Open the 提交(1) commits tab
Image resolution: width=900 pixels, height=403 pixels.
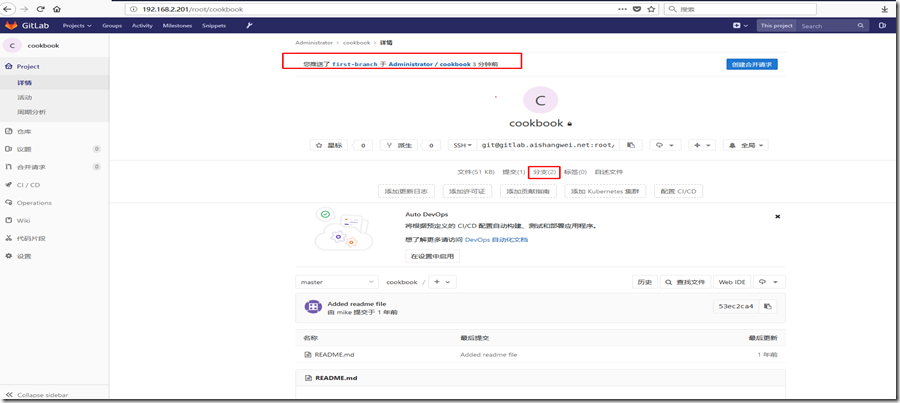[513, 172]
